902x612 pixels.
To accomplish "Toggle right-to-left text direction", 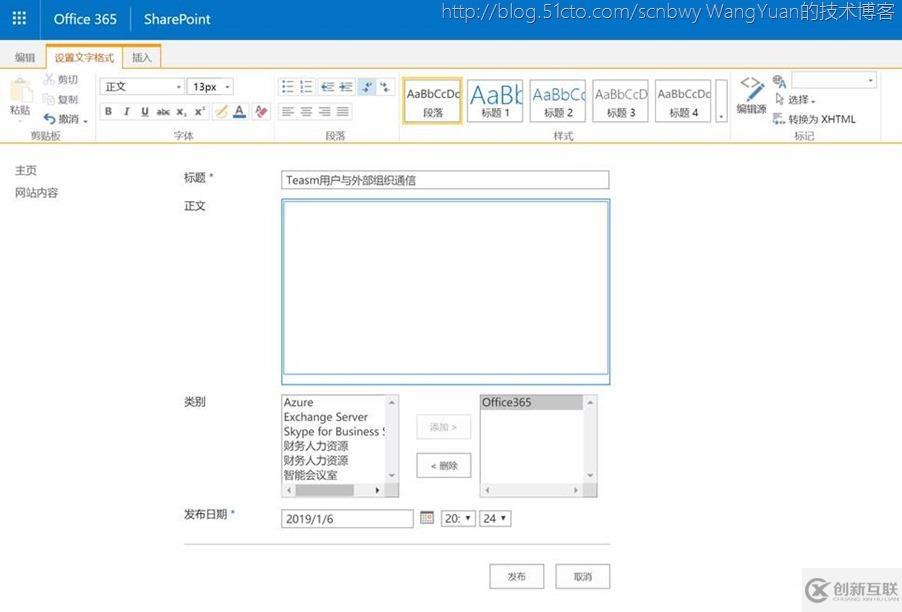I will tap(385, 87).
